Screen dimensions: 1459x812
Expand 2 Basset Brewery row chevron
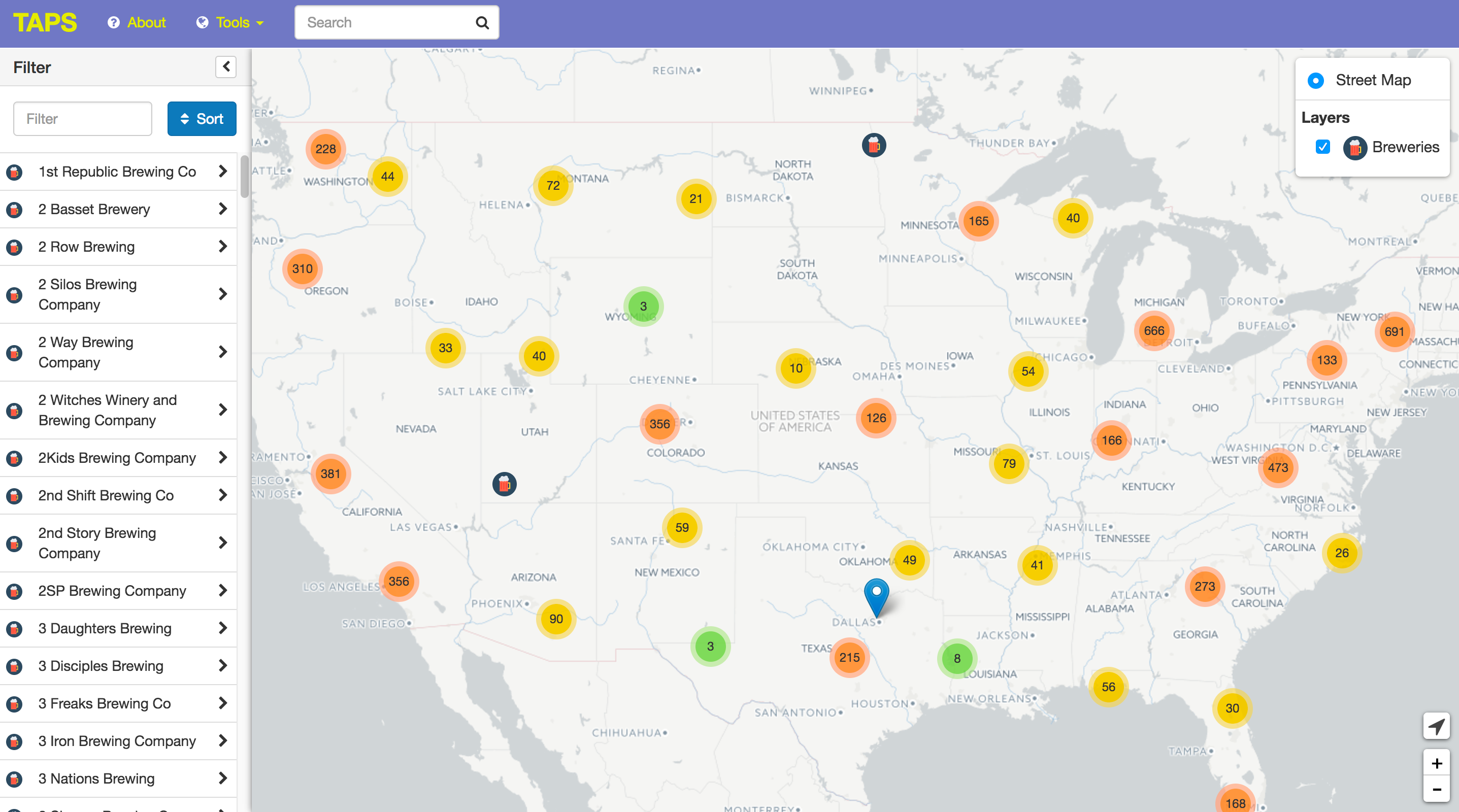[x=222, y=209]
